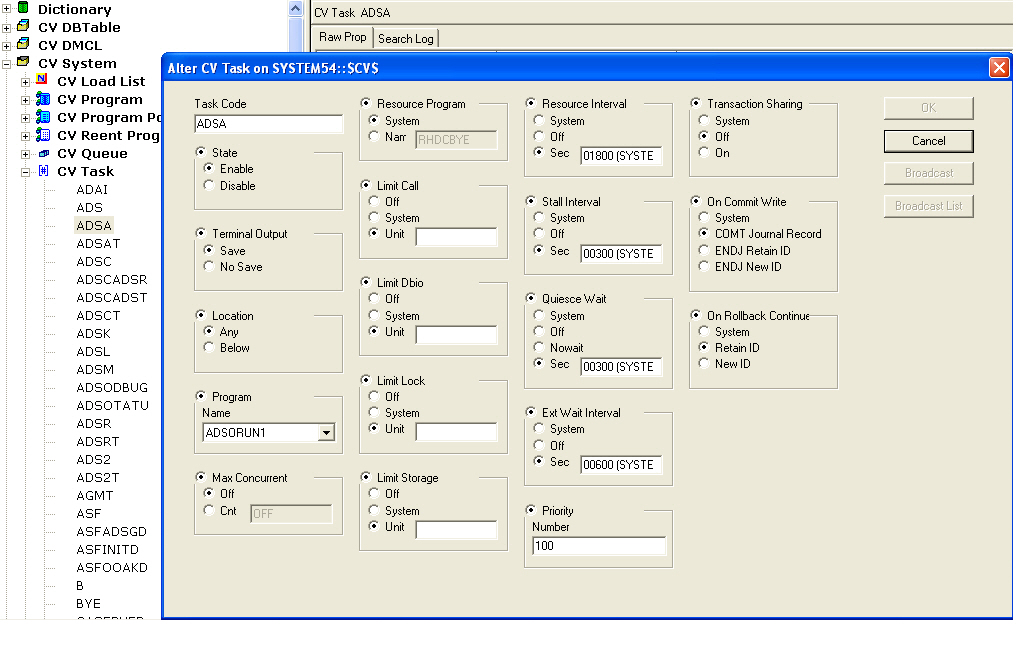Click the tree scrollbar up arrow

[295, 8]
